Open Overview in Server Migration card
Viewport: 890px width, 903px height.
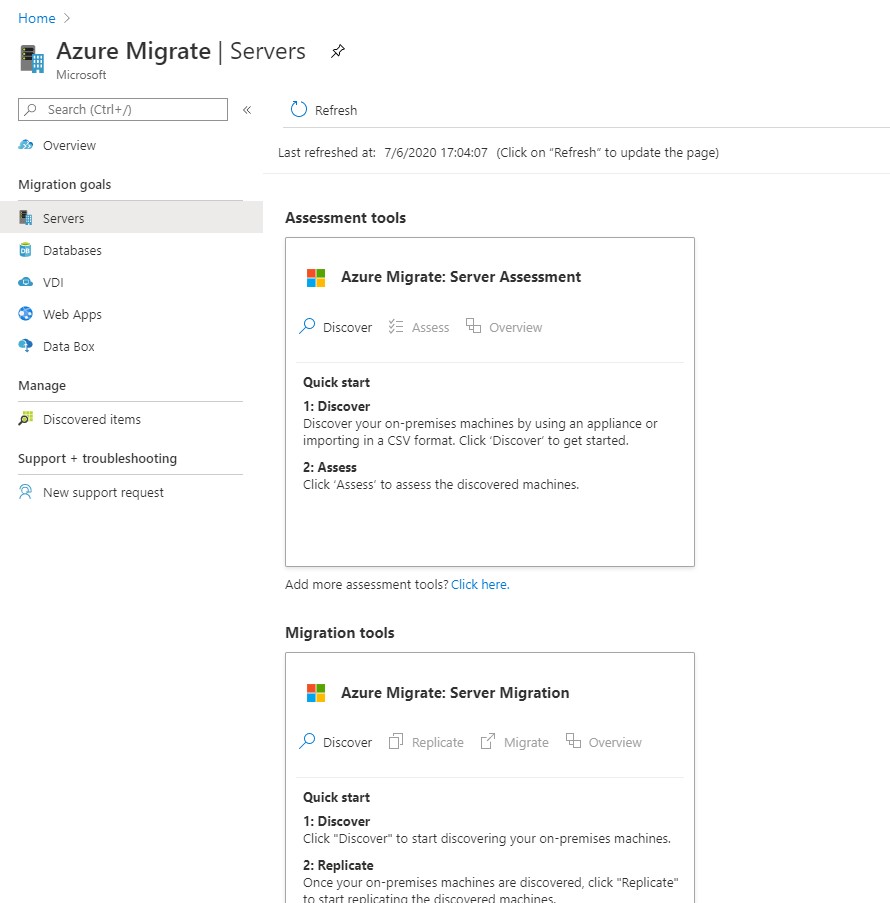615,743
